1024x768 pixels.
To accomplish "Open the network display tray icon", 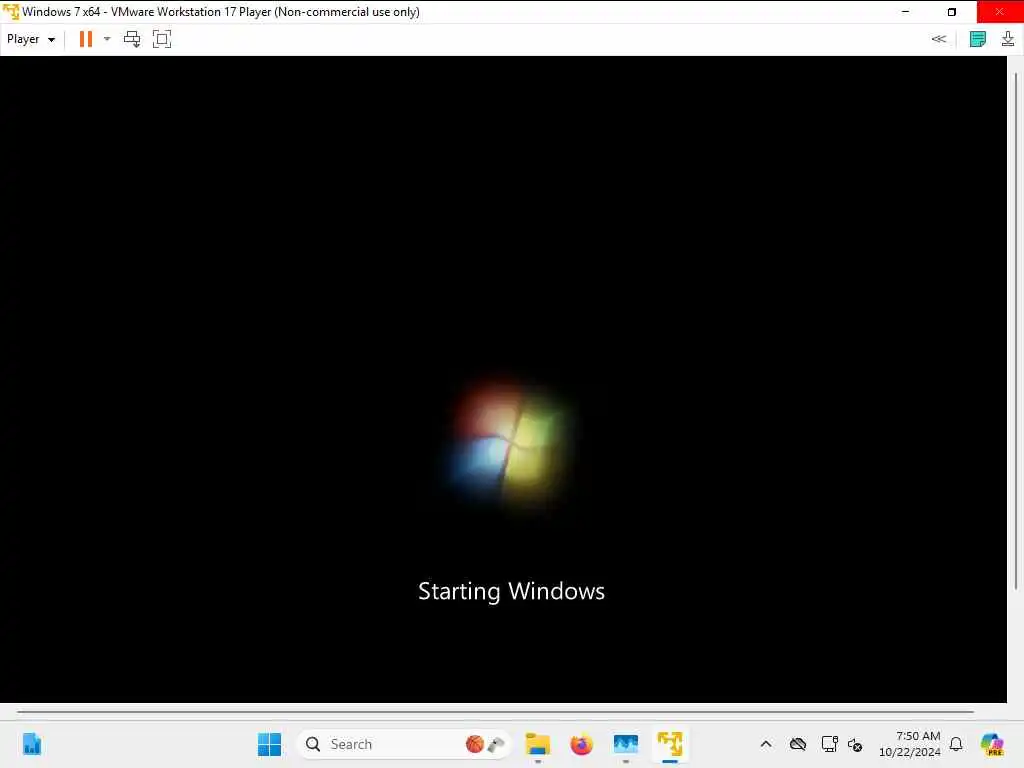I will click(x=829, y=744).
